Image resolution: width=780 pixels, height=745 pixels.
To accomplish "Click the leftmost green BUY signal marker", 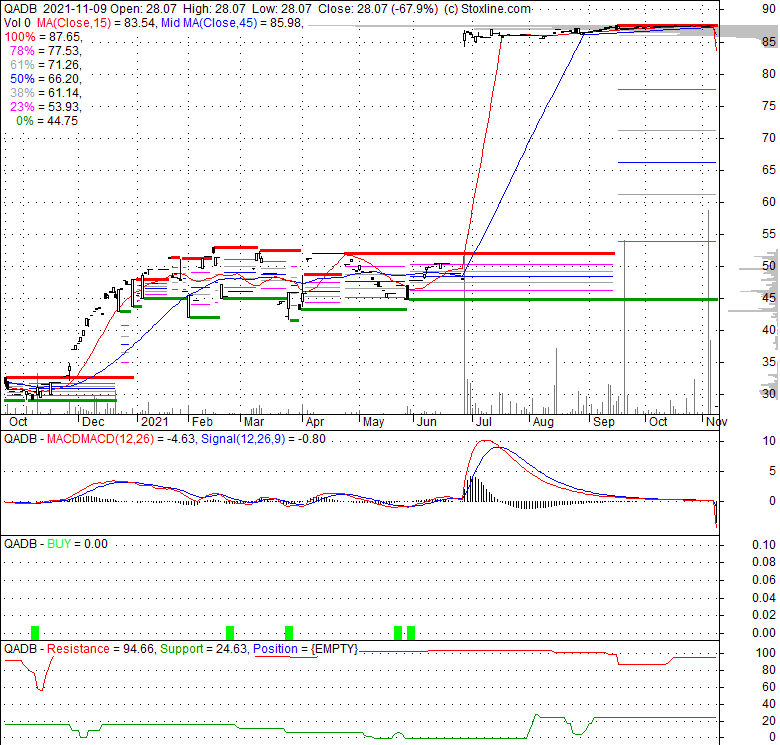I will pos(35,632).
